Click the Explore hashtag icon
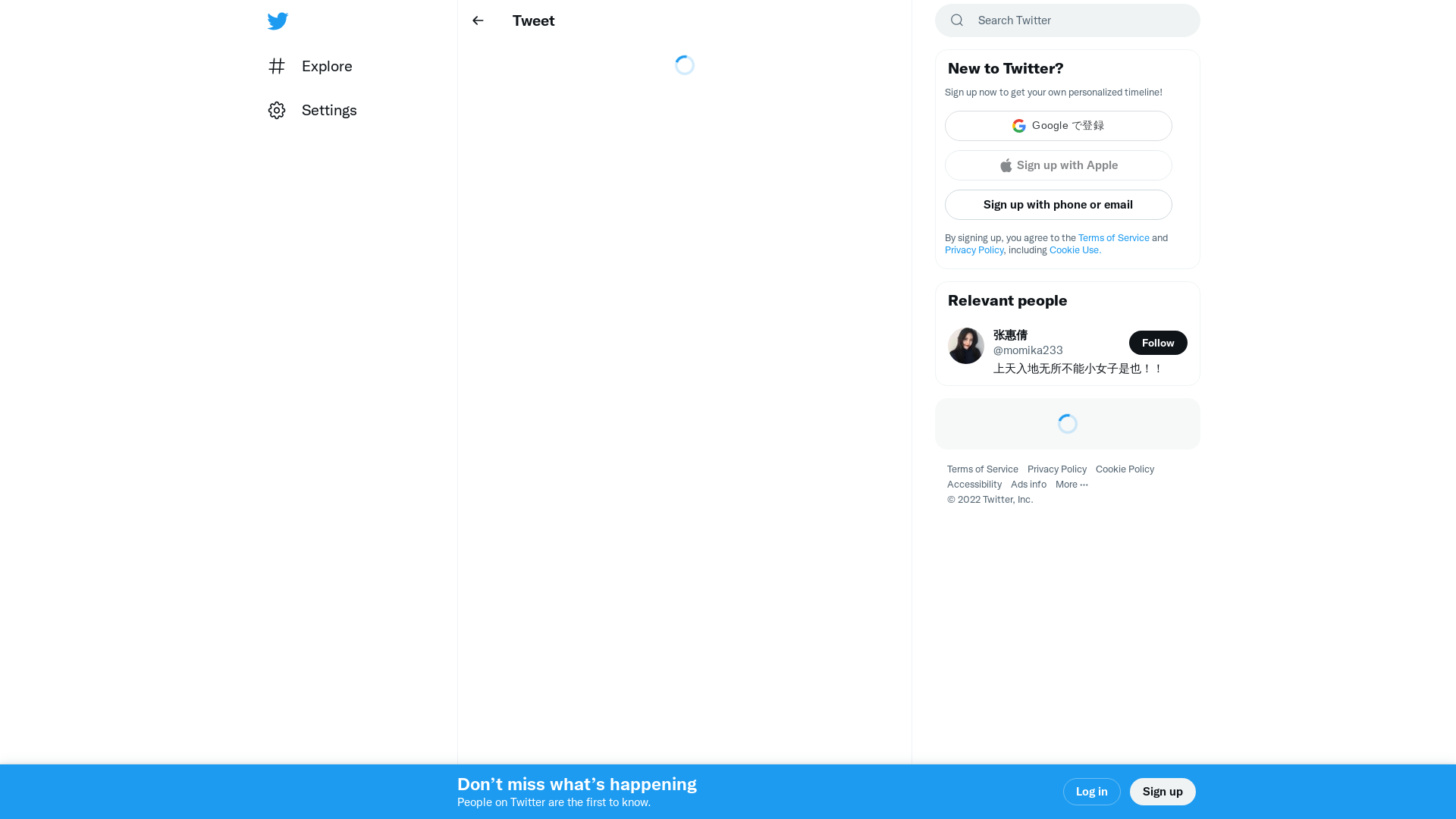This screenshot has height=819, width=1456. coord(277,66)
